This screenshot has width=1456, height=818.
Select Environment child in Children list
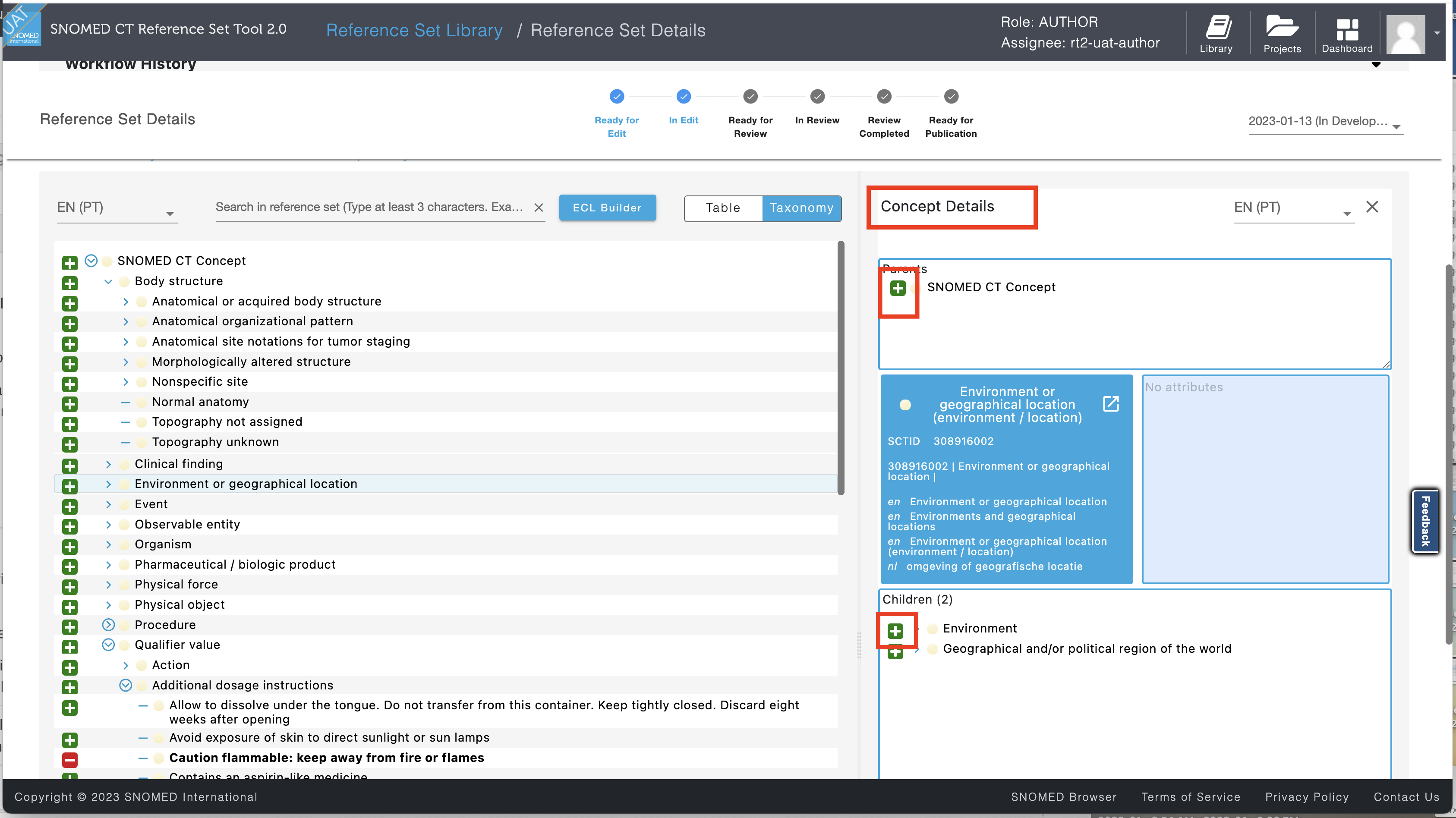pyautogui.click(x=980, y=628)
